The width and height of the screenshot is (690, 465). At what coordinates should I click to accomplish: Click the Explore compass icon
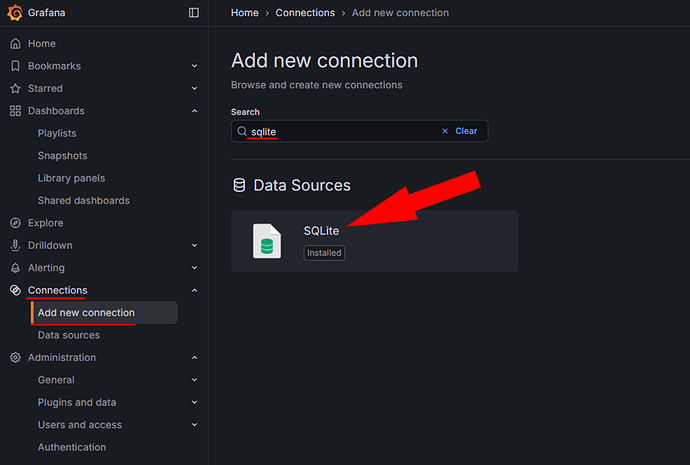(x=15, y=223)
